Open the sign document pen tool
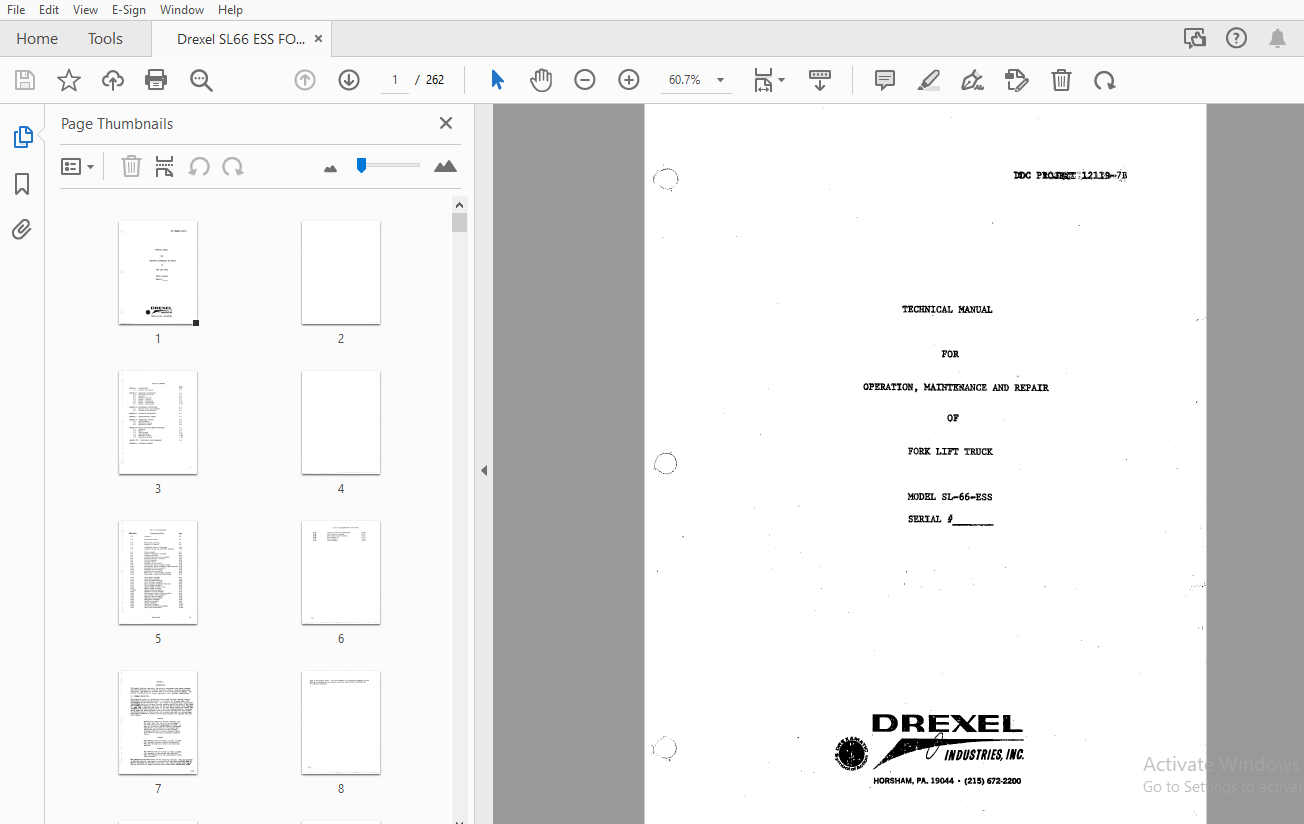This screenshot has height=824, width=1304. [973, 80]
